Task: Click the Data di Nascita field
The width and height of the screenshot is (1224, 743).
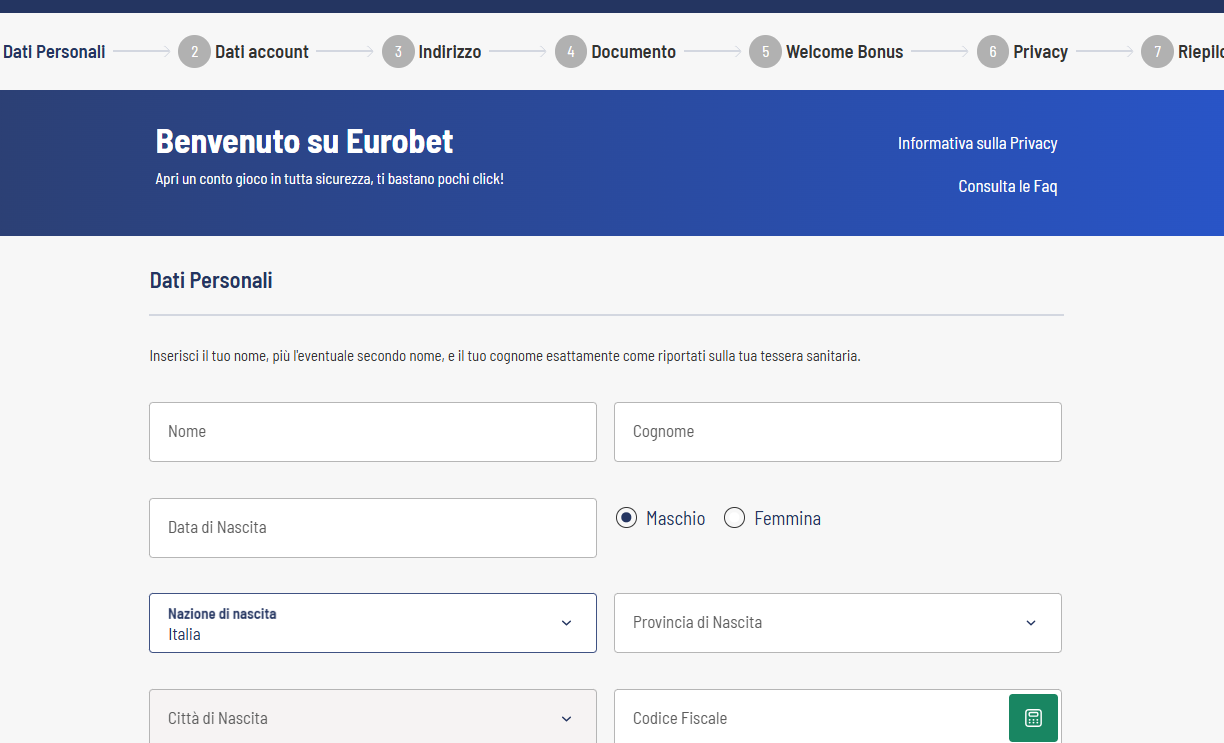Action: (x=373, y=528)
